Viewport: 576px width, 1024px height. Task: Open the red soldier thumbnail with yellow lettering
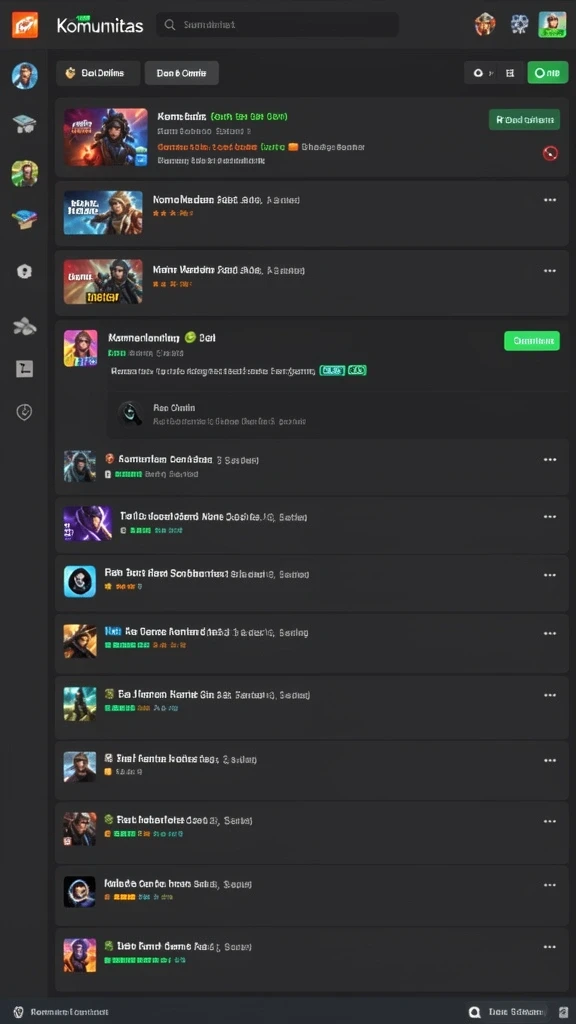coord(103,281)
